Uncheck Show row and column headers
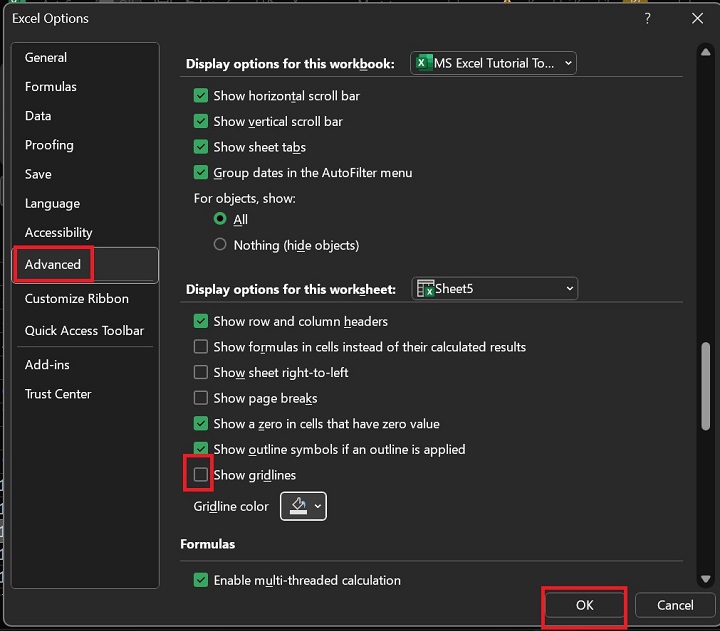 coord(201,321)
